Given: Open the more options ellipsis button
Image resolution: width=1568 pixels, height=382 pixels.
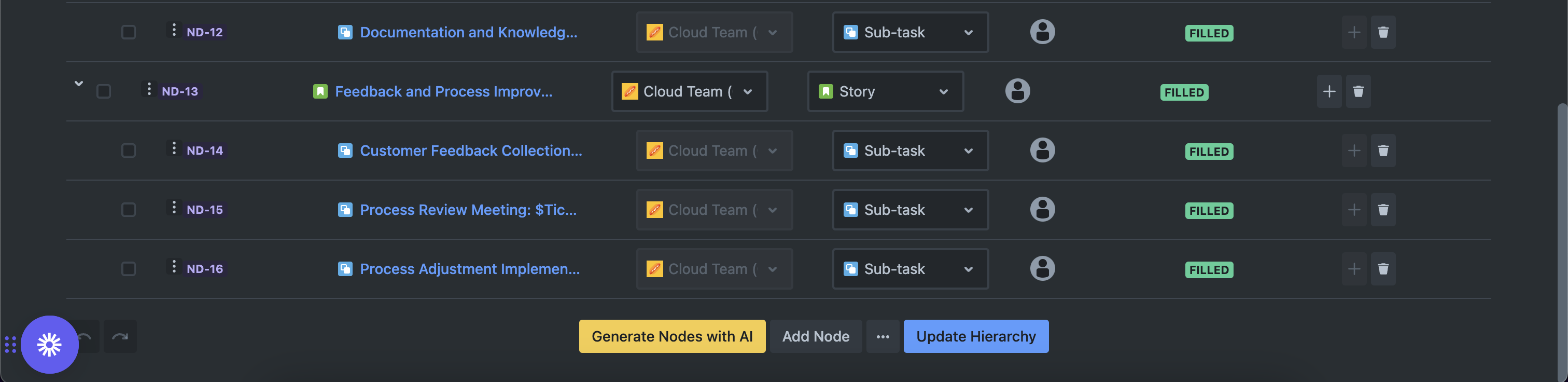Looking at the screenshot, I should coord(883,336).
